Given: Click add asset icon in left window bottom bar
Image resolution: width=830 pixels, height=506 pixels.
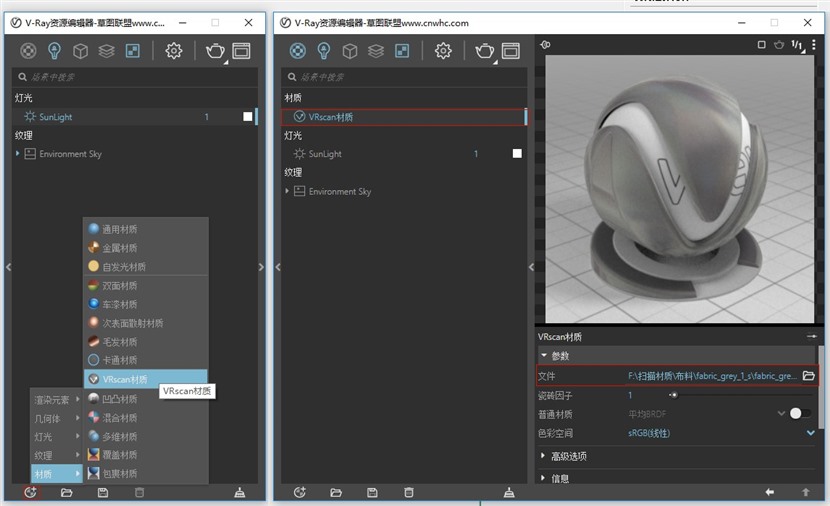Looking at the screenshot, I should 31,492.
